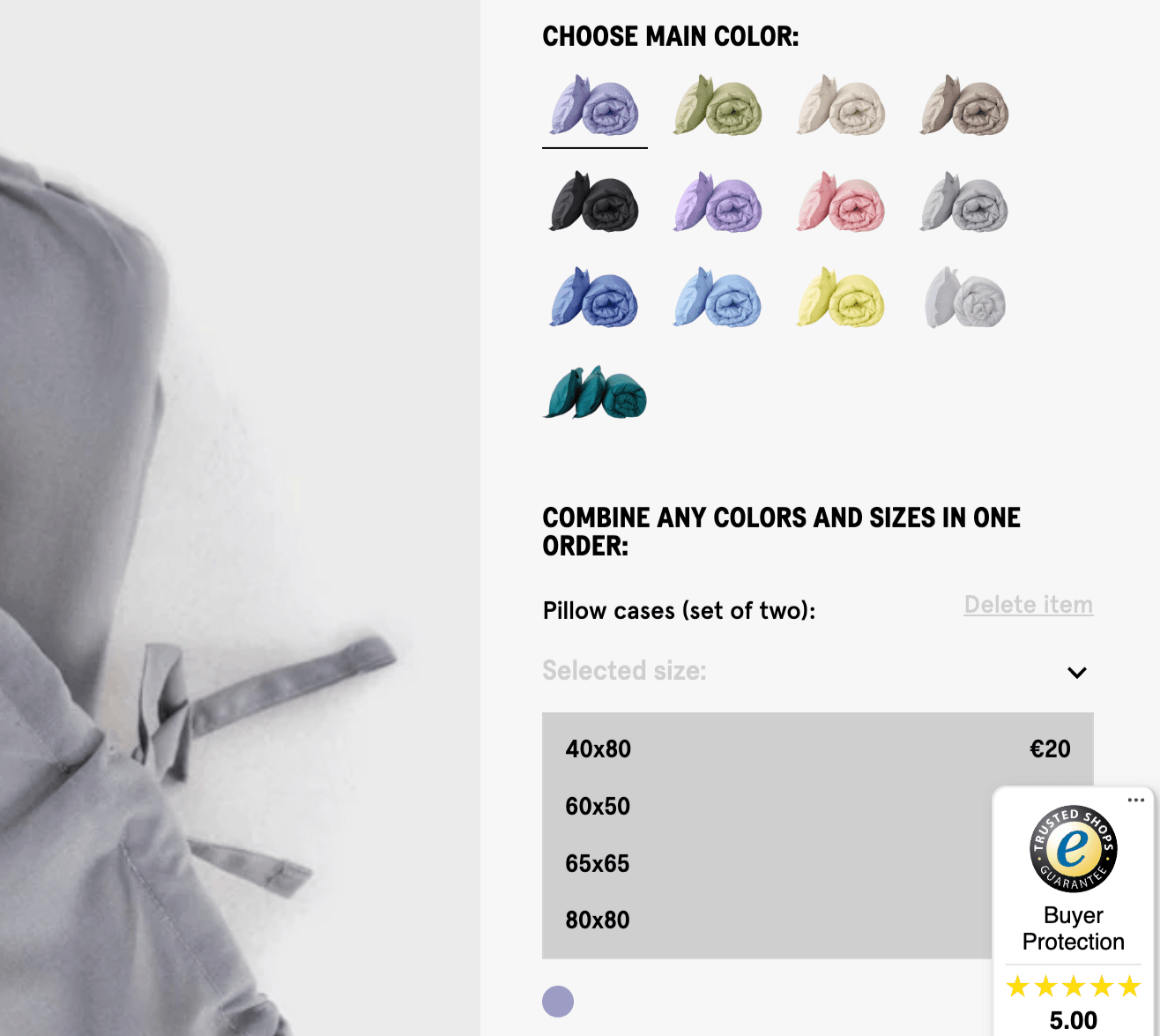Choose the black bedding color
This screenshot has width=1160, height=1036.
pyautogui.click(x=595, y=202)
